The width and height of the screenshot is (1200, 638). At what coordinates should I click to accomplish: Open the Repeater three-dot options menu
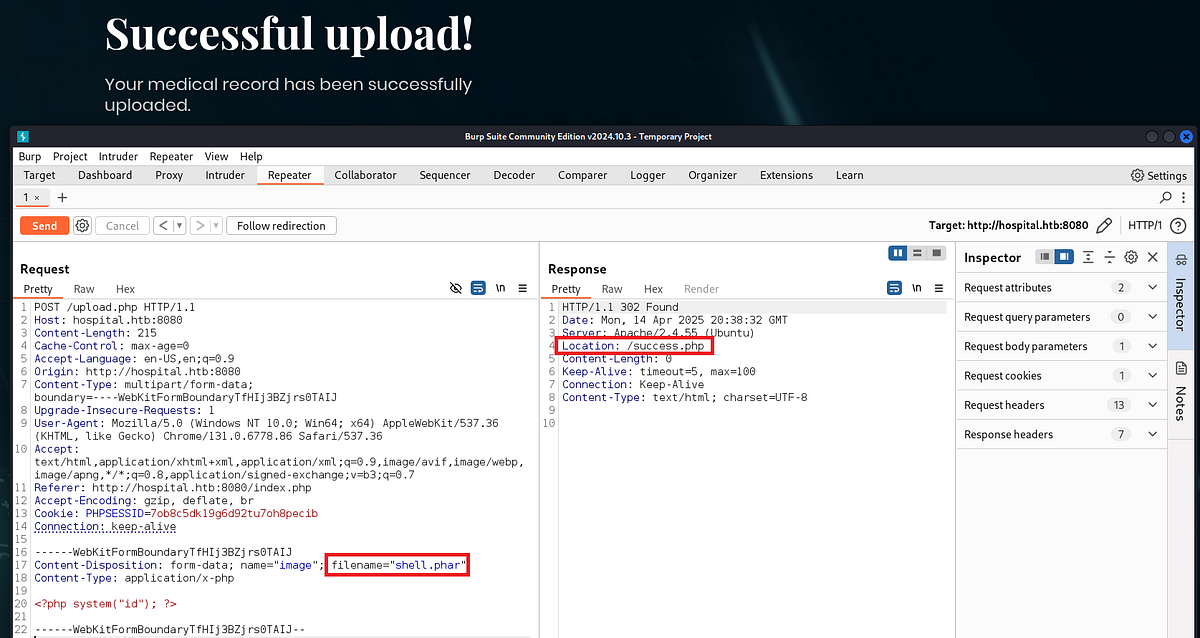click(x=1184, y=198)
